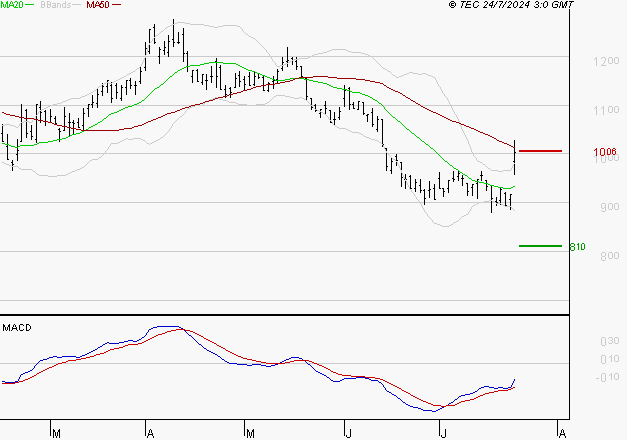
Task: Click the red resistance line marker at 1006
Action: point(540,151)
